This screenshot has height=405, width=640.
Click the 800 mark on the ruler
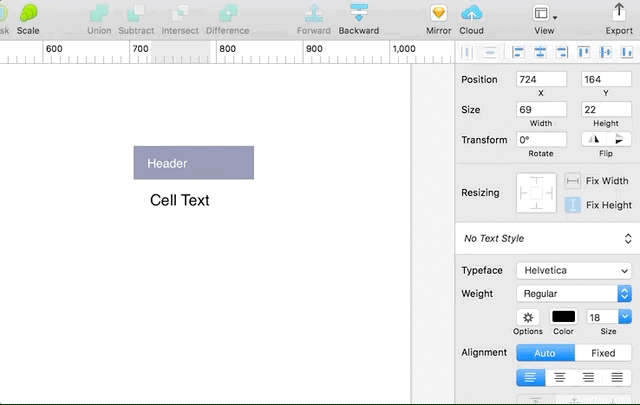(227, 49)
